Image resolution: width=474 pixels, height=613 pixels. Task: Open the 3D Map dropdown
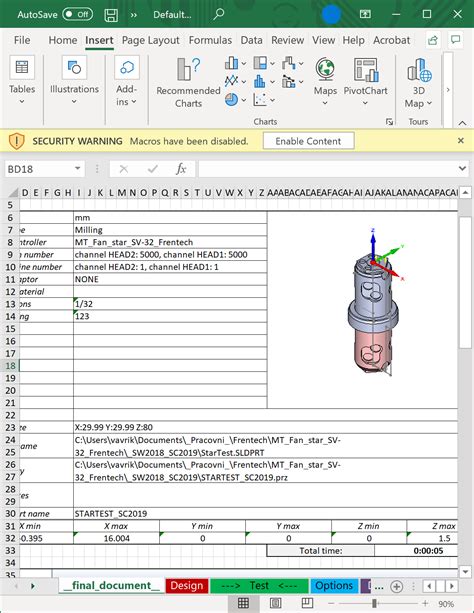(x=418, y=83)
